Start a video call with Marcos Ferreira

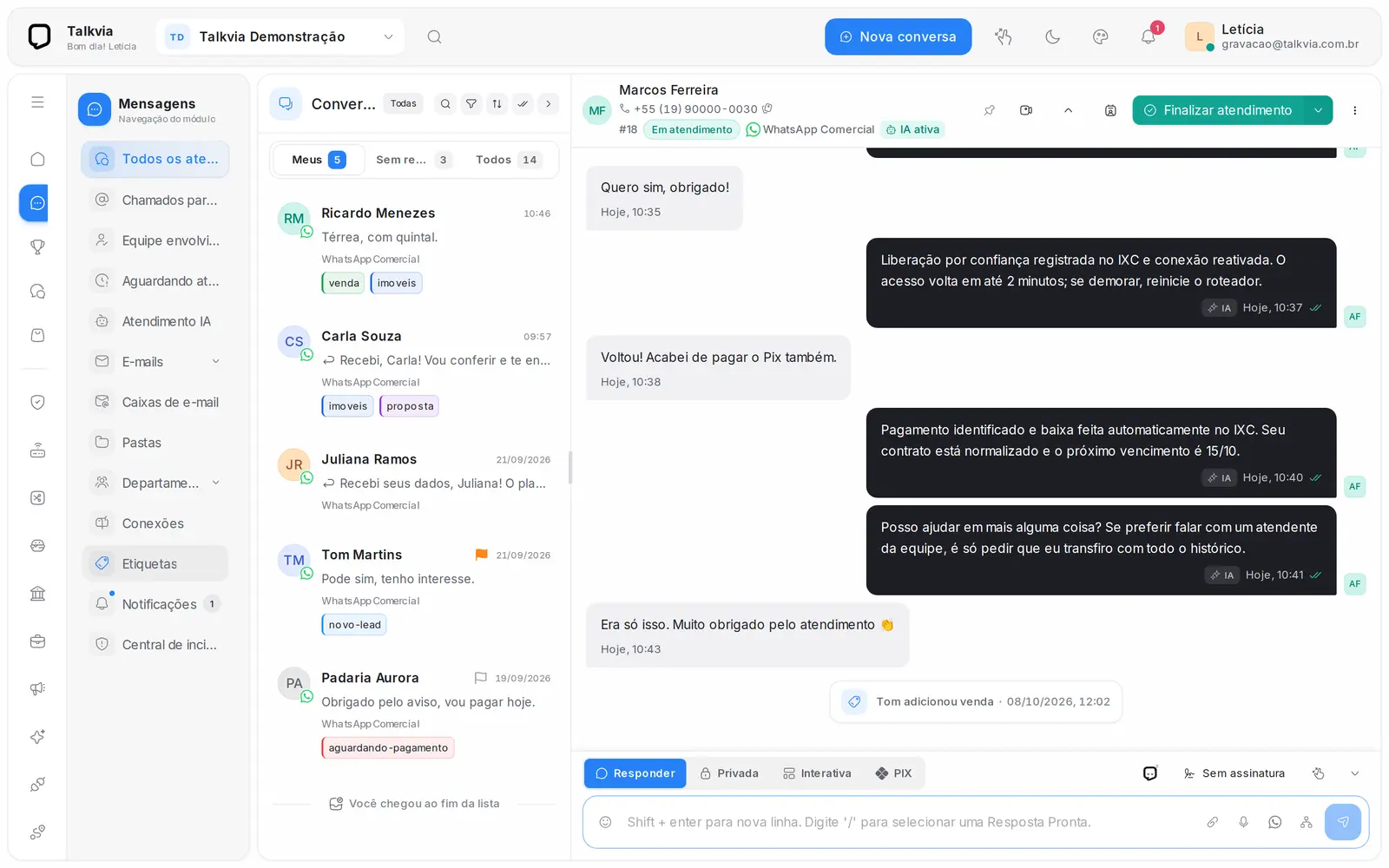1026,110
